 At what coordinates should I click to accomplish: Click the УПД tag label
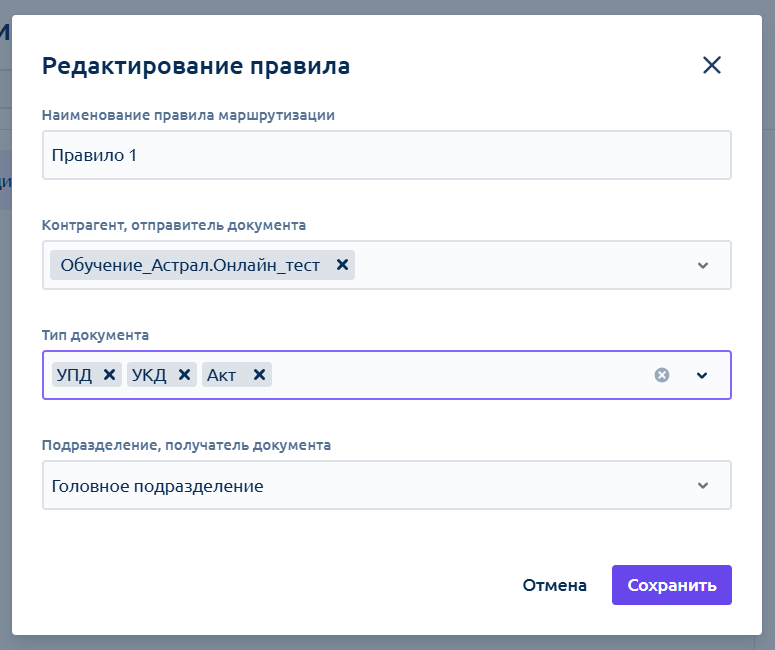click(74, 375)
